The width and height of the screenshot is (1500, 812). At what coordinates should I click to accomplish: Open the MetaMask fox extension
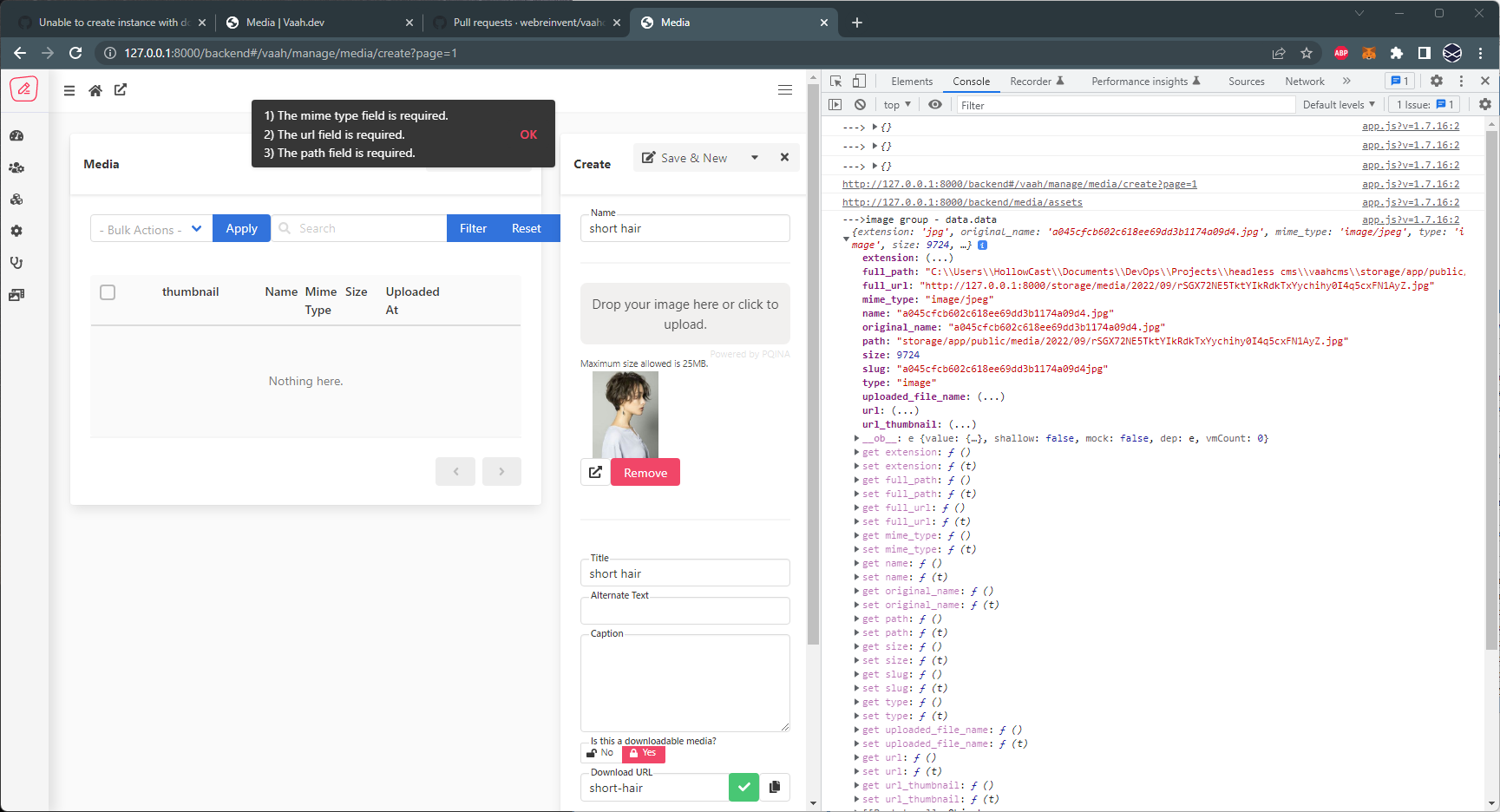pyautogui.click(x=1369, y=53)
